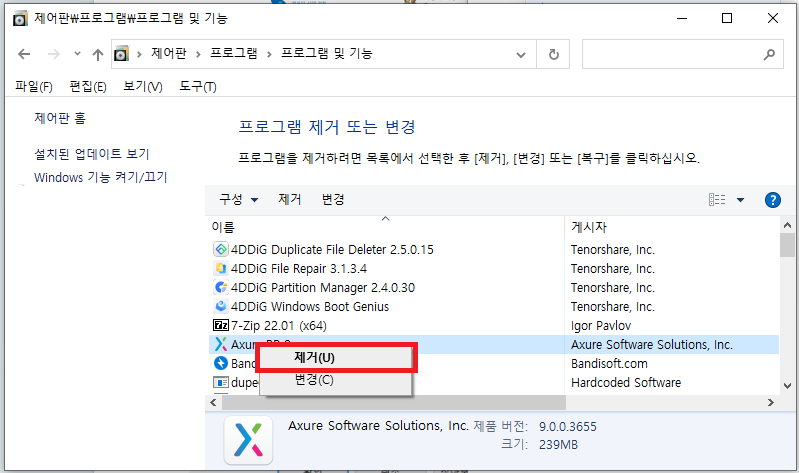Click the horizontal scrollbar thumb
This screenshot has height=473, width=799.
[394, 403]
